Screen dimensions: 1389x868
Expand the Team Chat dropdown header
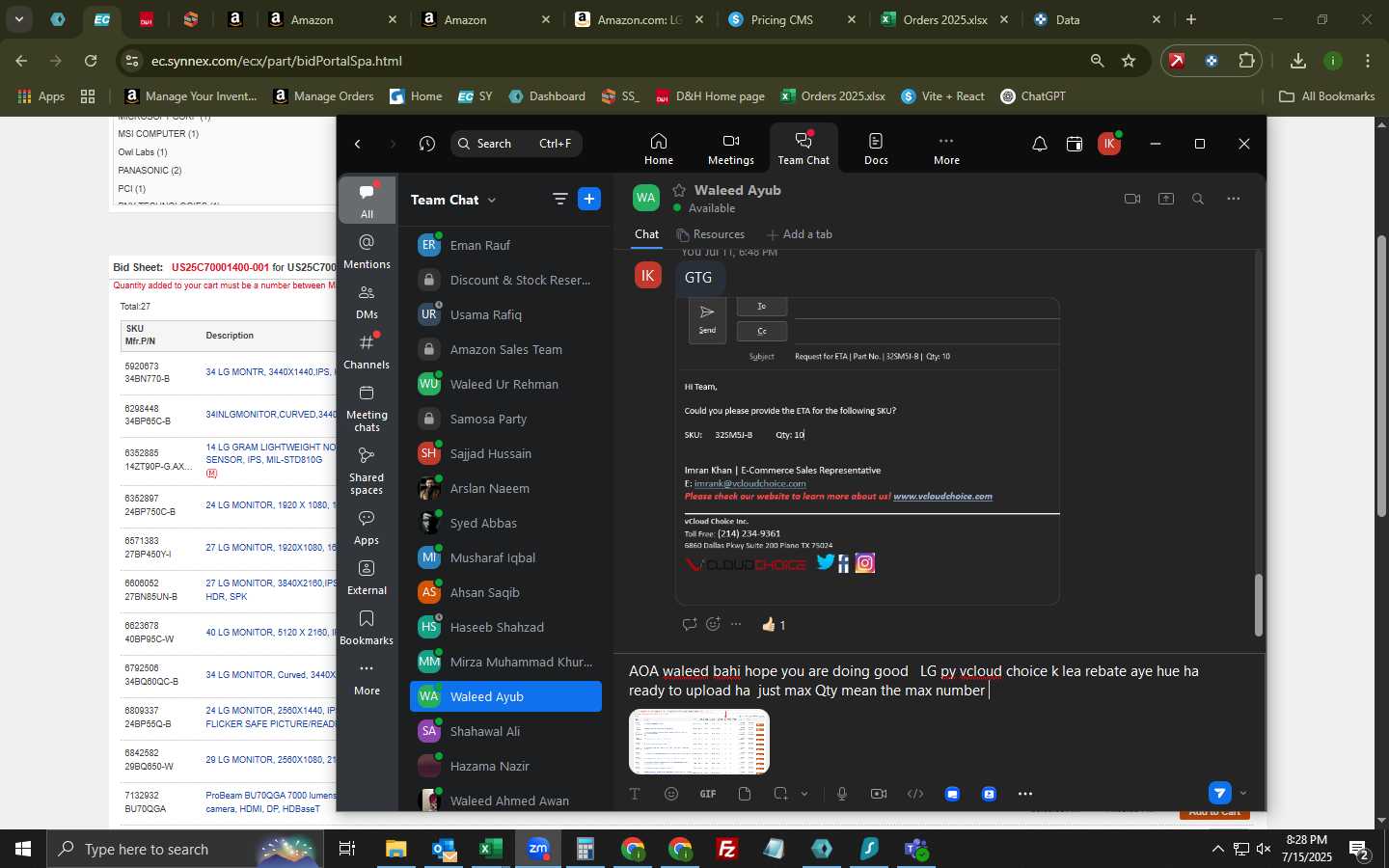click(453, 200)
